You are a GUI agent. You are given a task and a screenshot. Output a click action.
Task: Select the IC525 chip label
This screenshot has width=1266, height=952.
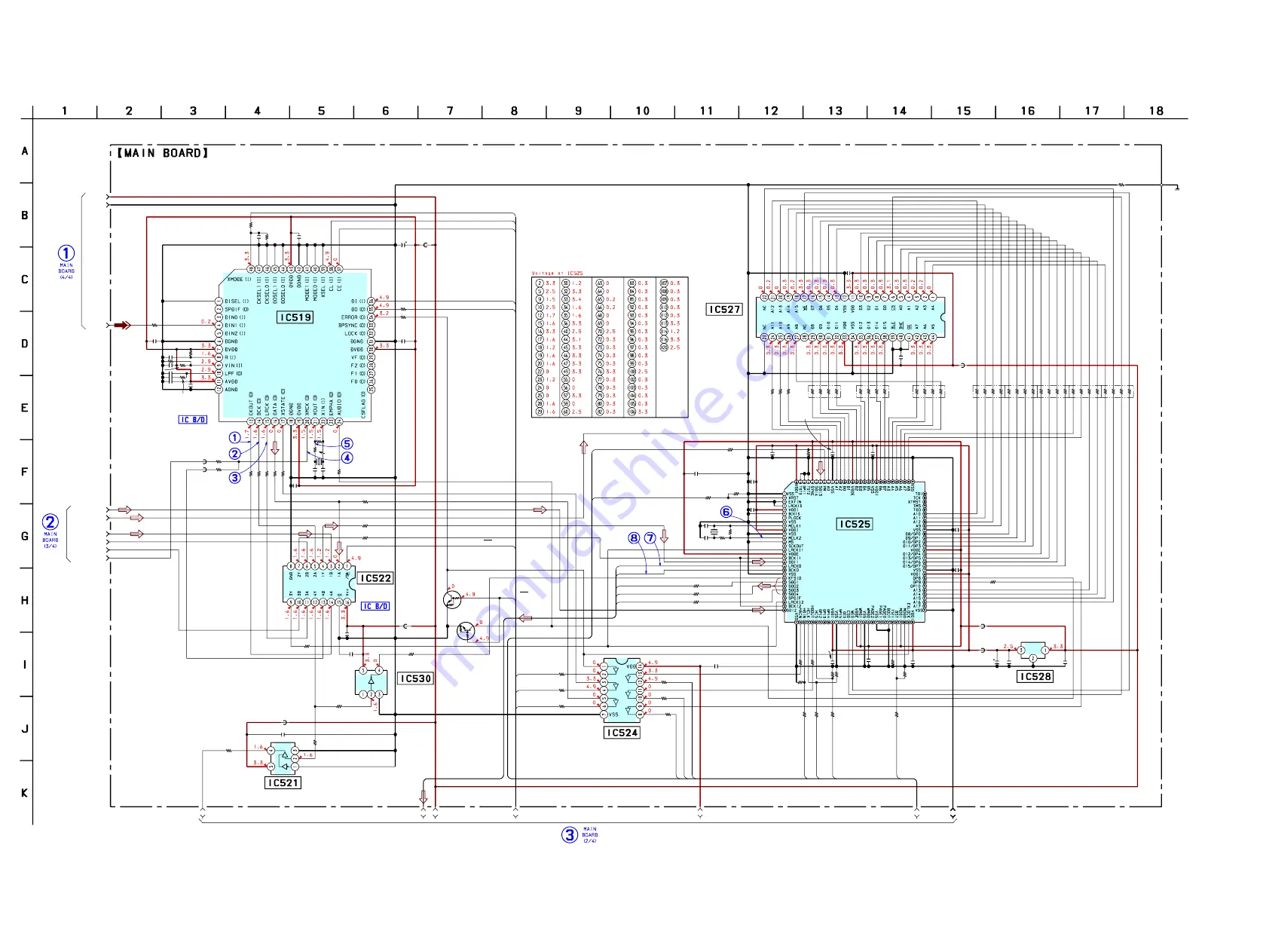pyautogui.click(x=855, y=524)
